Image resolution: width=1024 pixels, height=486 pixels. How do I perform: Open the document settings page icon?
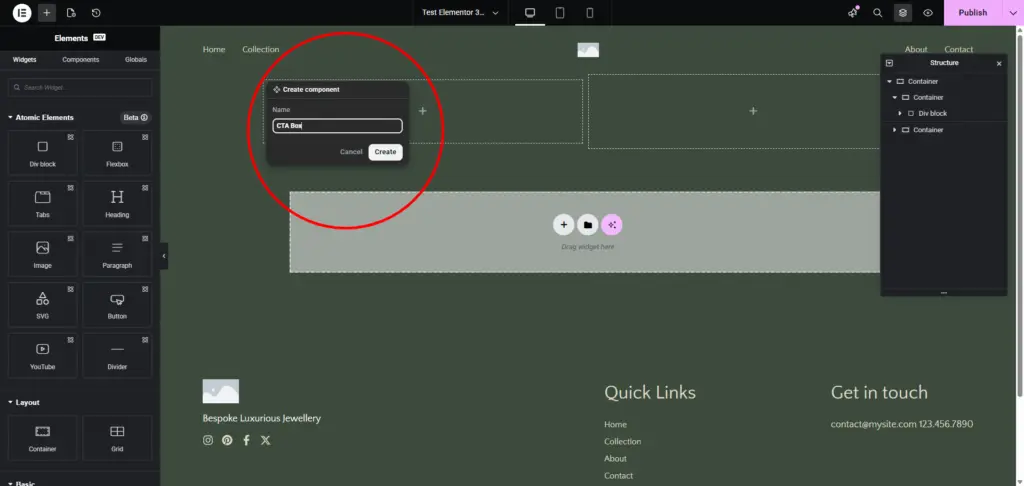coord(71,12)
